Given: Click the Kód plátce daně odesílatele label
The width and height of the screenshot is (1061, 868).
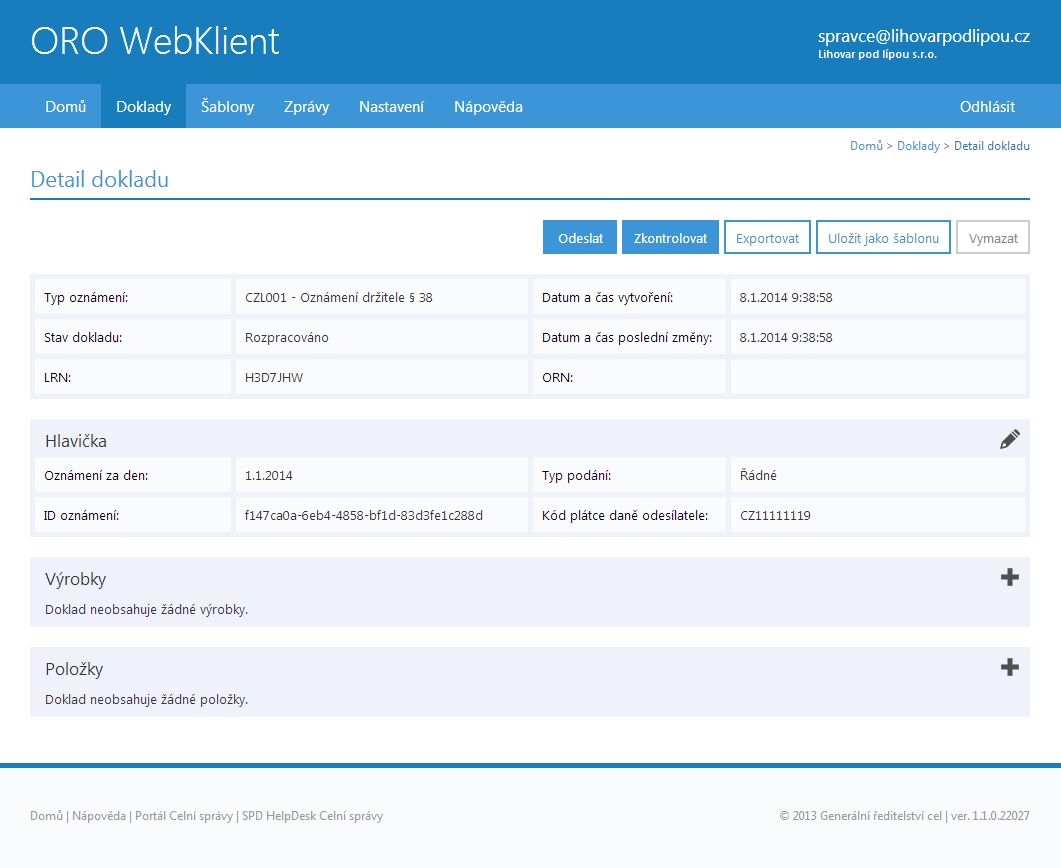Looking at the screenshot, I should (625, 516).
